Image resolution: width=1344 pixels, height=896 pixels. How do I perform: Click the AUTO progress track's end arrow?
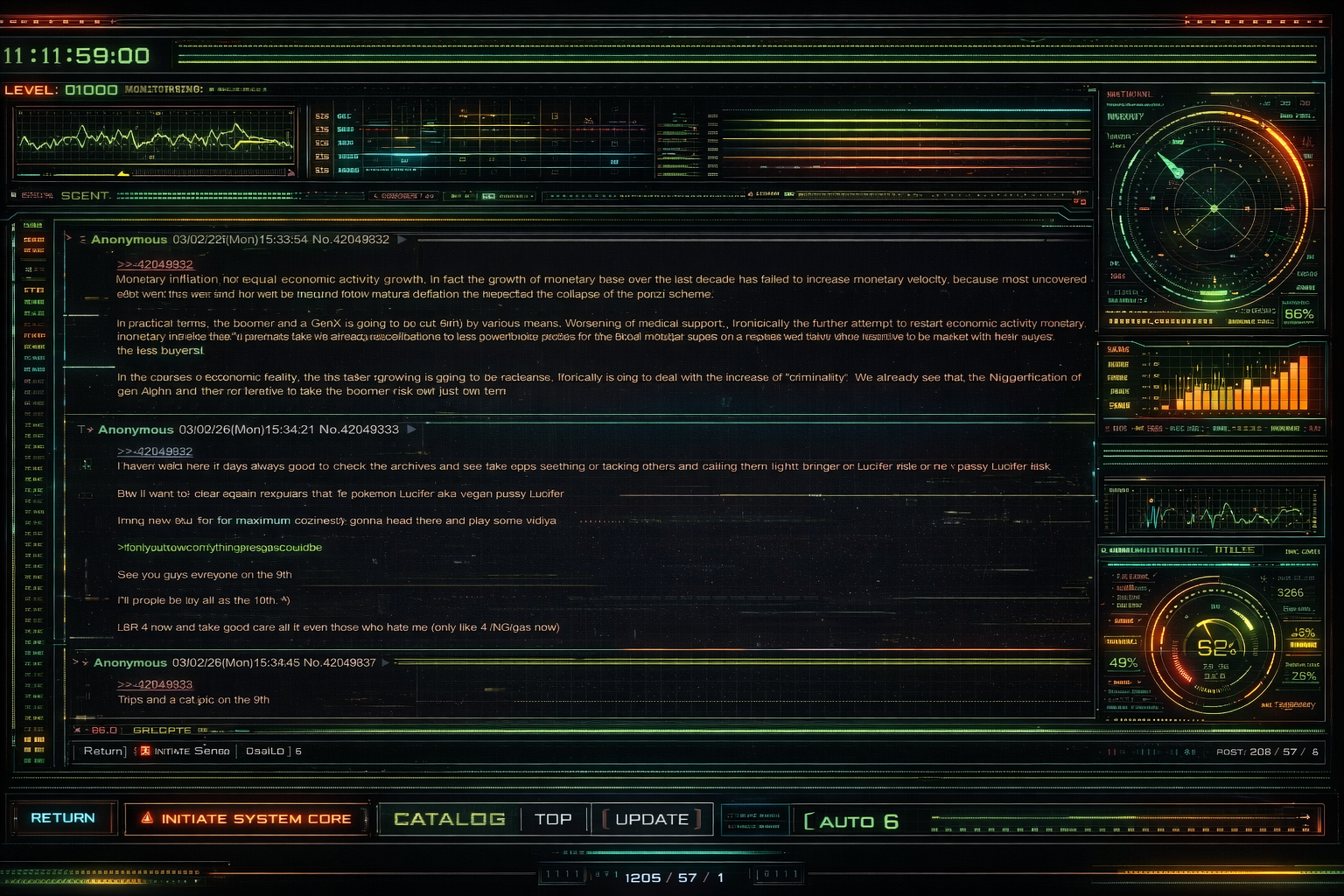[1304, 817]
